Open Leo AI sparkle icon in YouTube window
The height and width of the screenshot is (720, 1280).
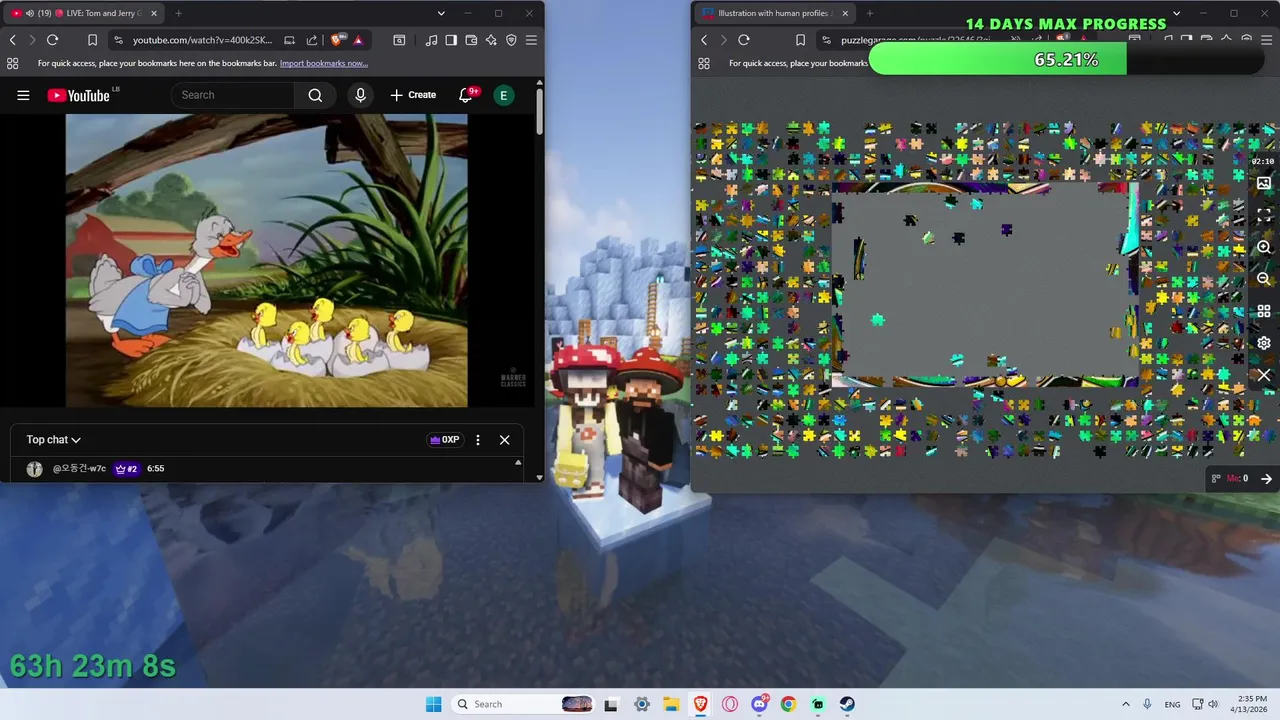click(491, 40)
